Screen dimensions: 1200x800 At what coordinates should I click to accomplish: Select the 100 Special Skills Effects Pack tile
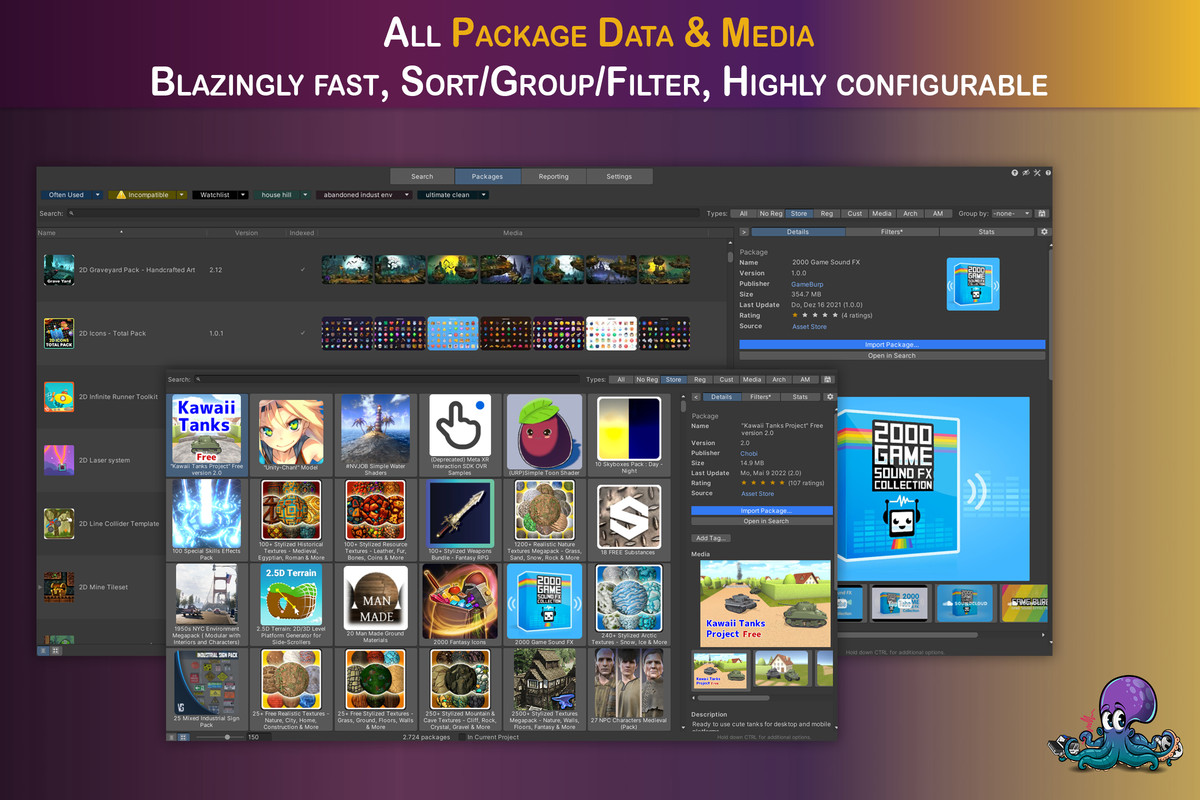[206, 519]
